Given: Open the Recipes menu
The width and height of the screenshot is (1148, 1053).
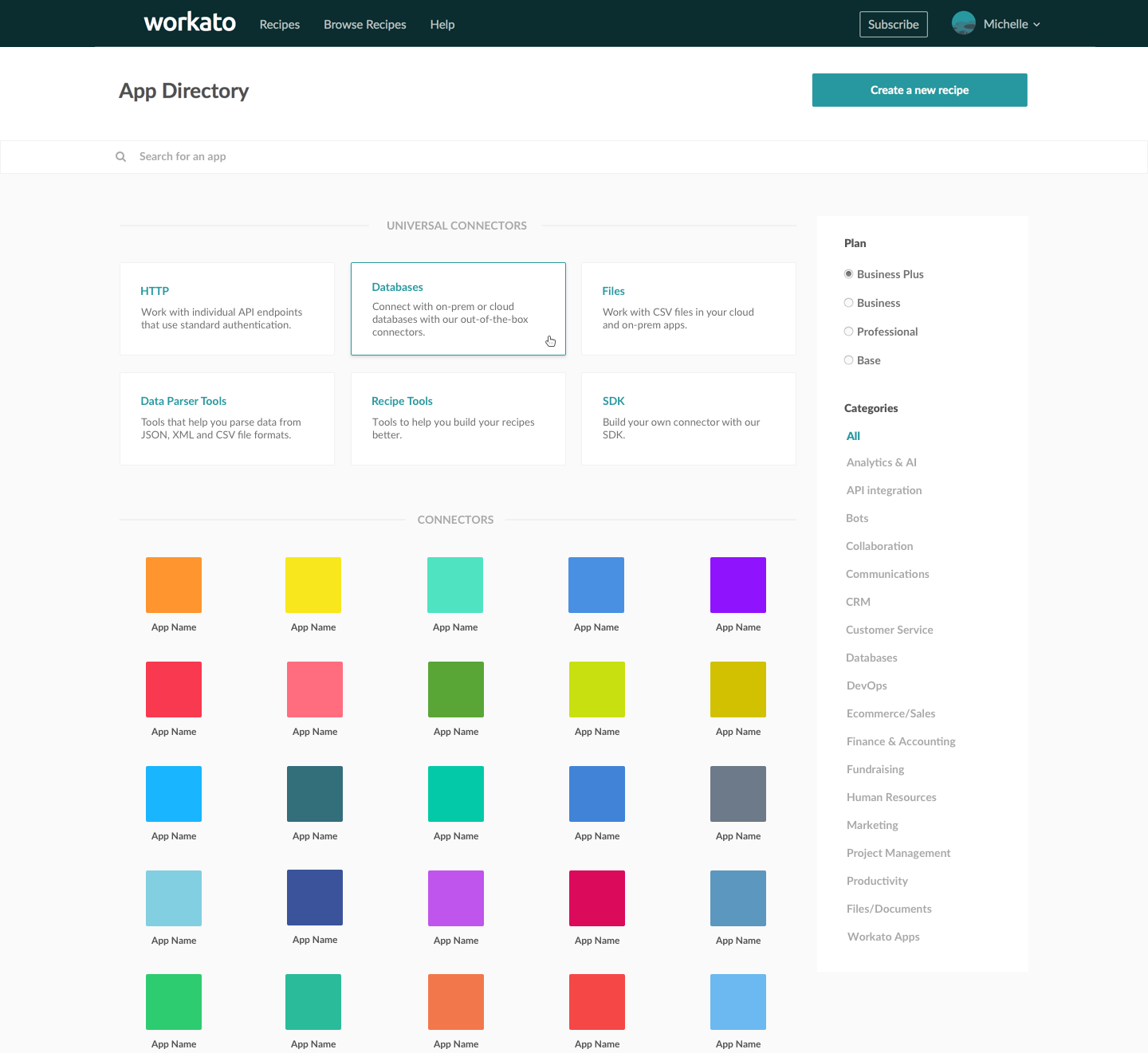Looking at the screenshot, I should pos(280,25).
